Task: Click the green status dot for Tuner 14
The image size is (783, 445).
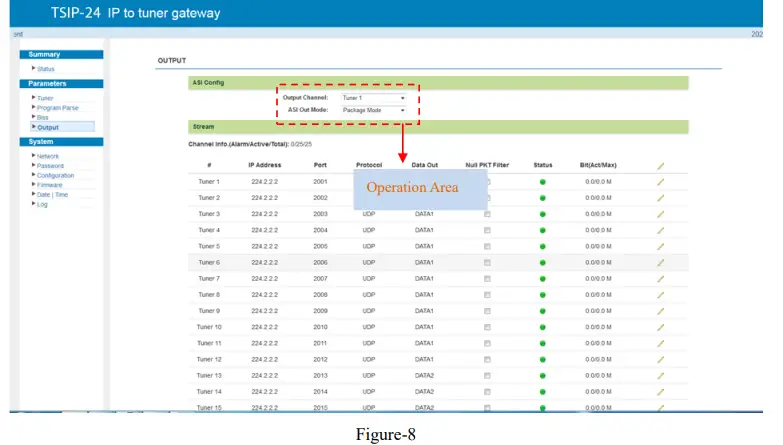Action: [x=543, y=392]
